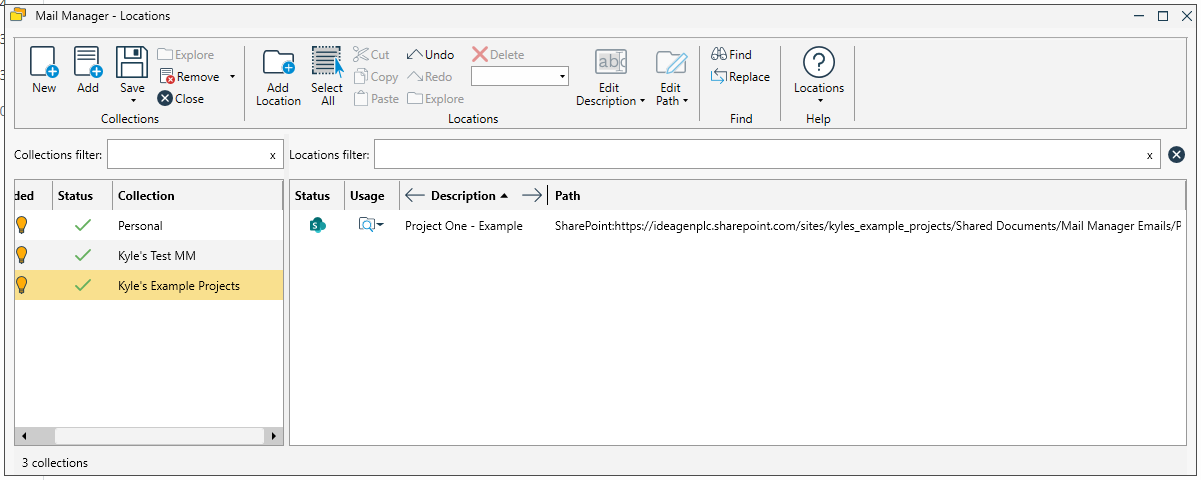Click the Select All icon
Viewport: 1201px width, 480px height.
327,62
